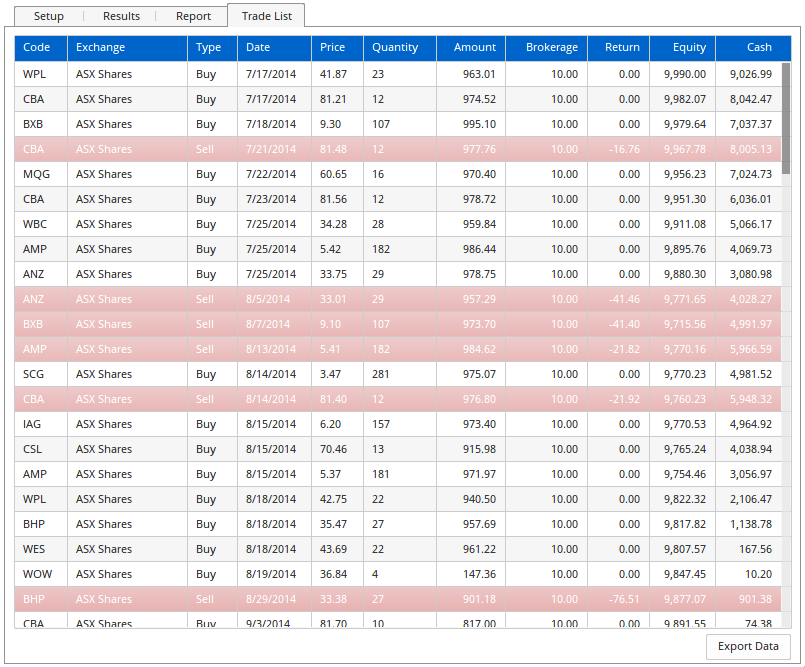Sort by the Amount column header
Screen dimensions: 805x667
471,48
